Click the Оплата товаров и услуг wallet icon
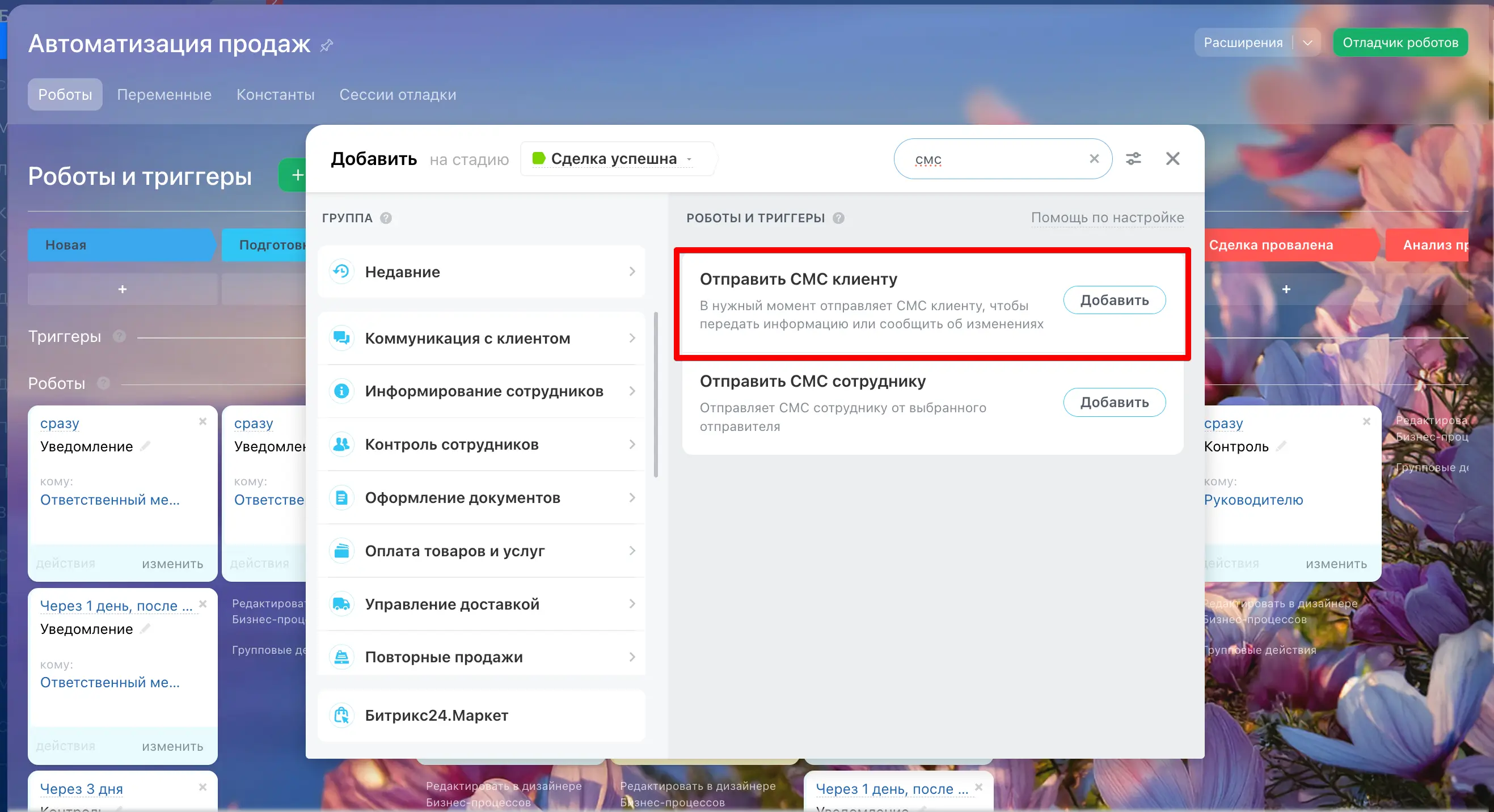 341,551
